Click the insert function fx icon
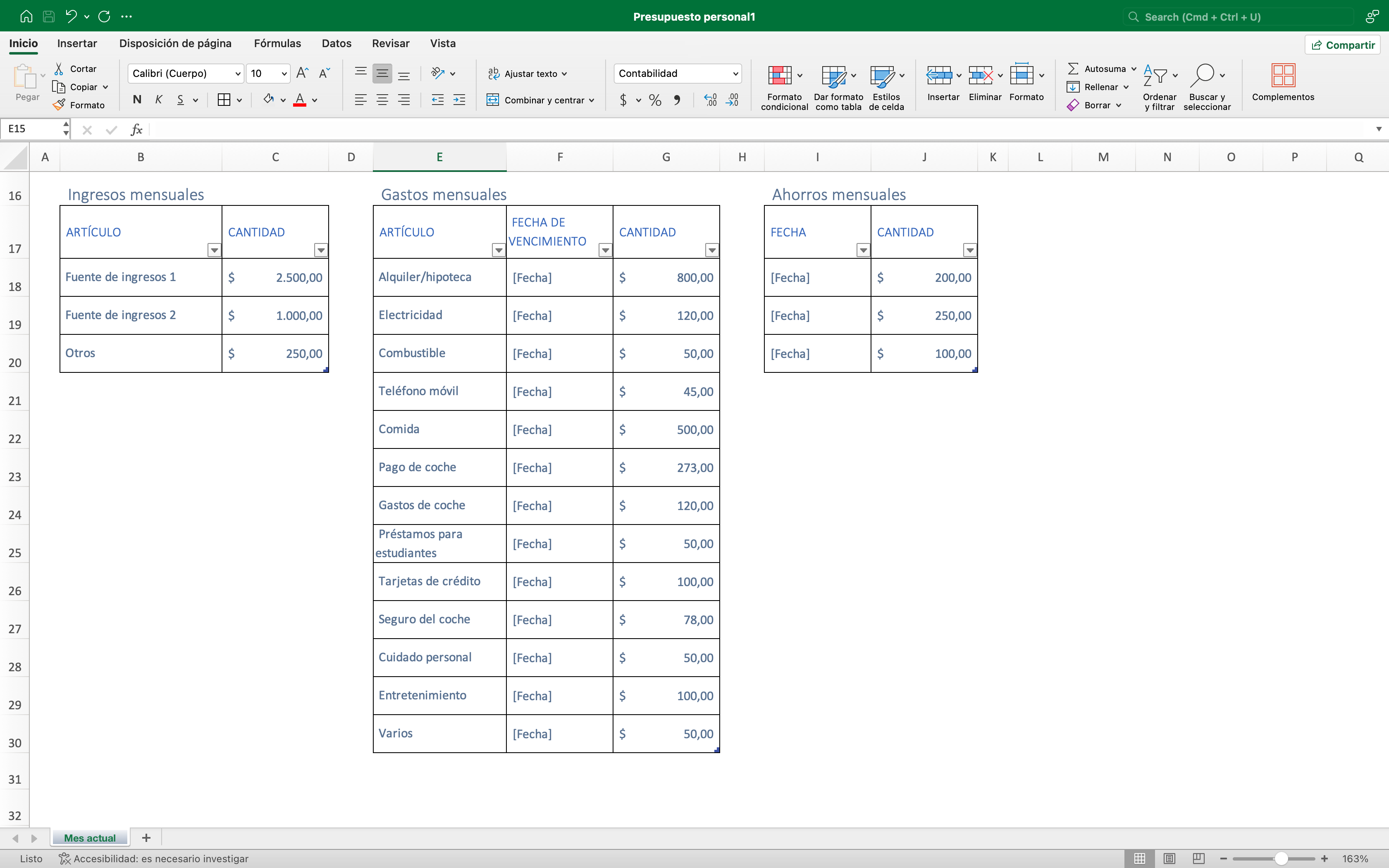Screen dimensions: 1389x868 136,130
